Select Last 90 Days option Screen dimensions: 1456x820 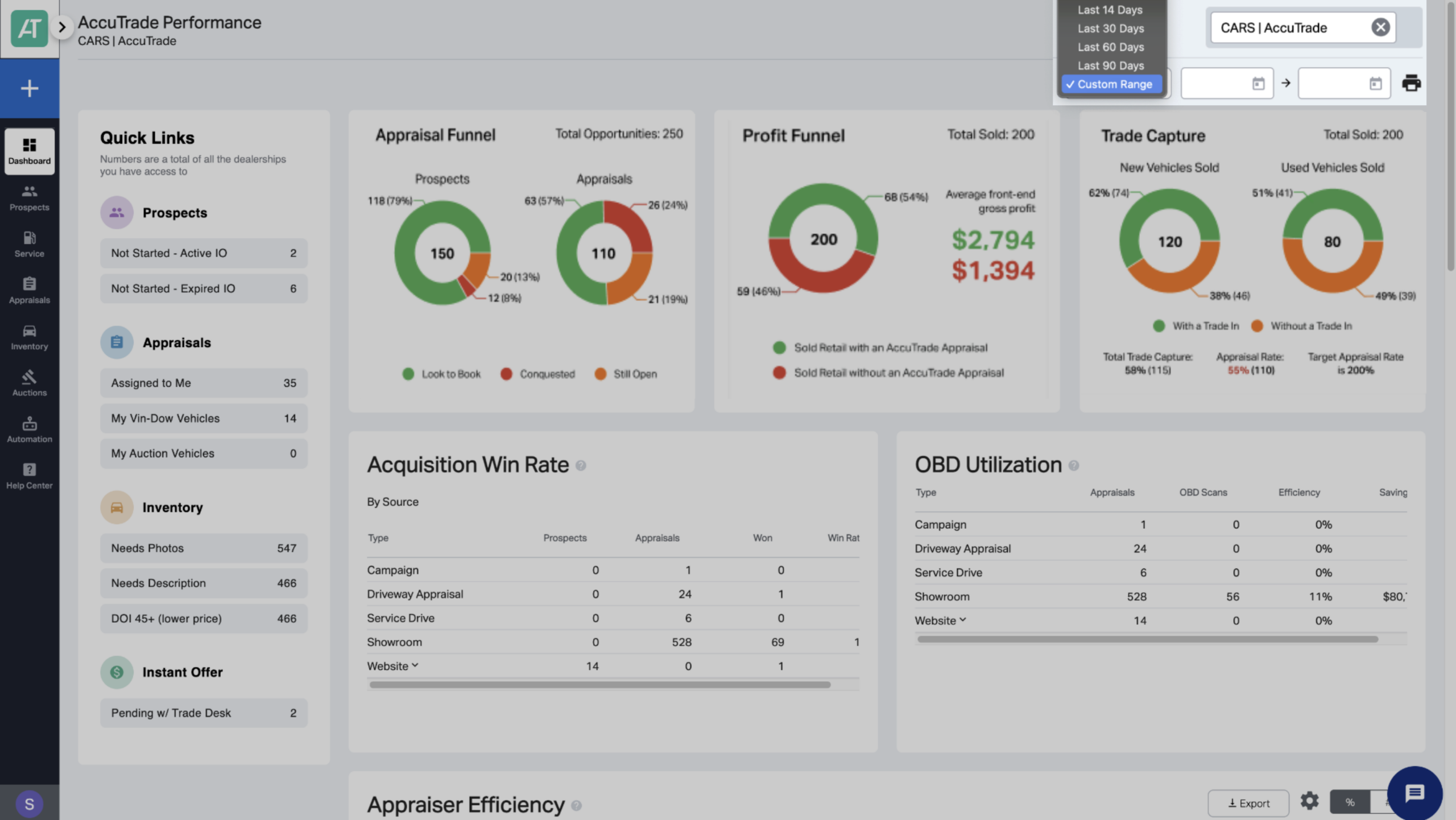pos(1110,65)
